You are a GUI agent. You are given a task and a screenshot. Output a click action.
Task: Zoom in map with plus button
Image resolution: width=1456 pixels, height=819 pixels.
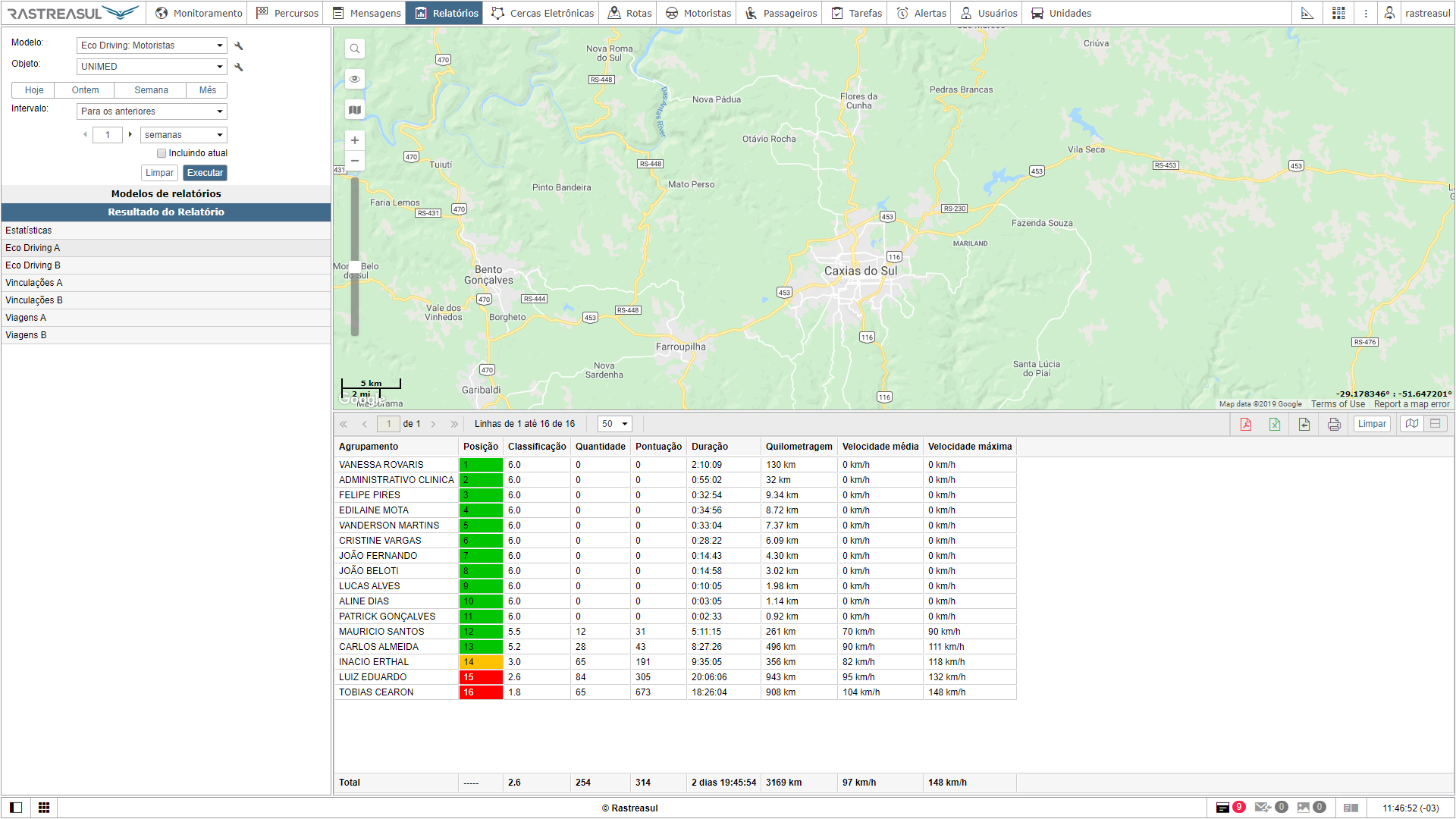click(354, 140)
